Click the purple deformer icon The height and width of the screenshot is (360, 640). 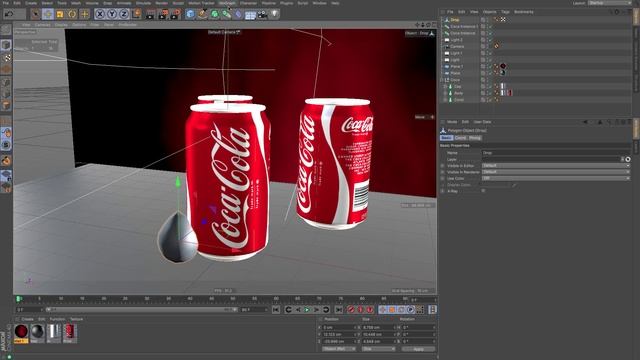tap(238, 14)
